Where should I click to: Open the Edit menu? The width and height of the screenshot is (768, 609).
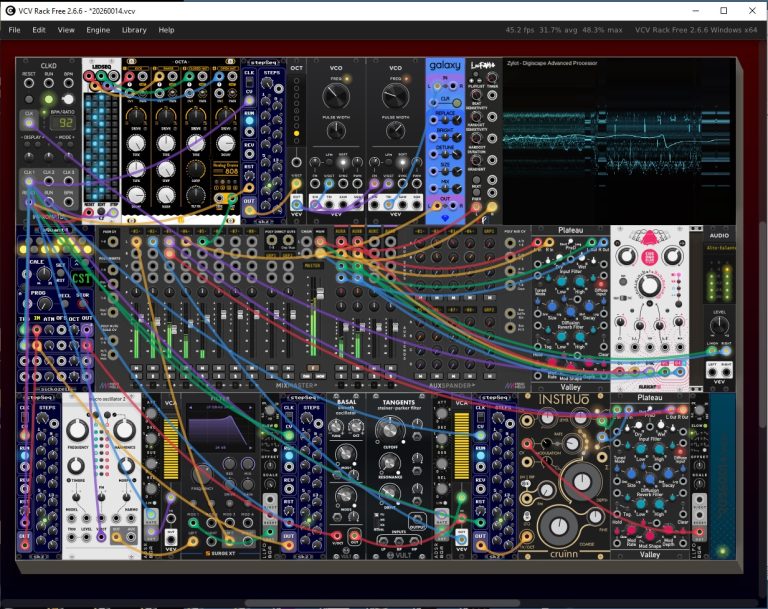click(39, 30)
